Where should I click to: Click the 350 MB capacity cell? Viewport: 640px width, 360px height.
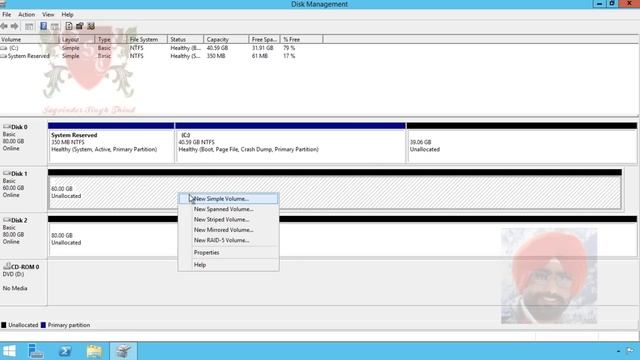[x=216, y=56]
